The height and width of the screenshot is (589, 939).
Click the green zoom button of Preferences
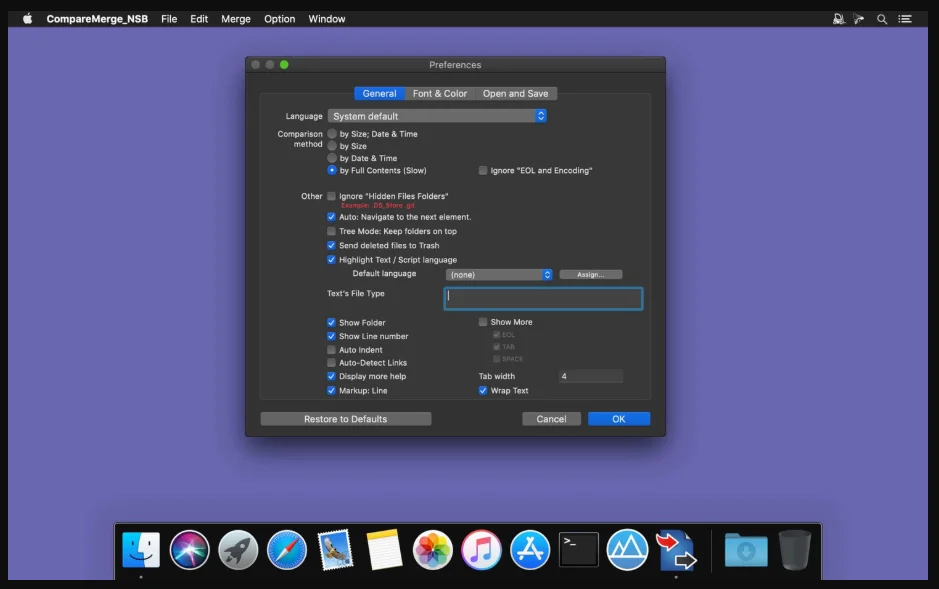coord(284,65)
